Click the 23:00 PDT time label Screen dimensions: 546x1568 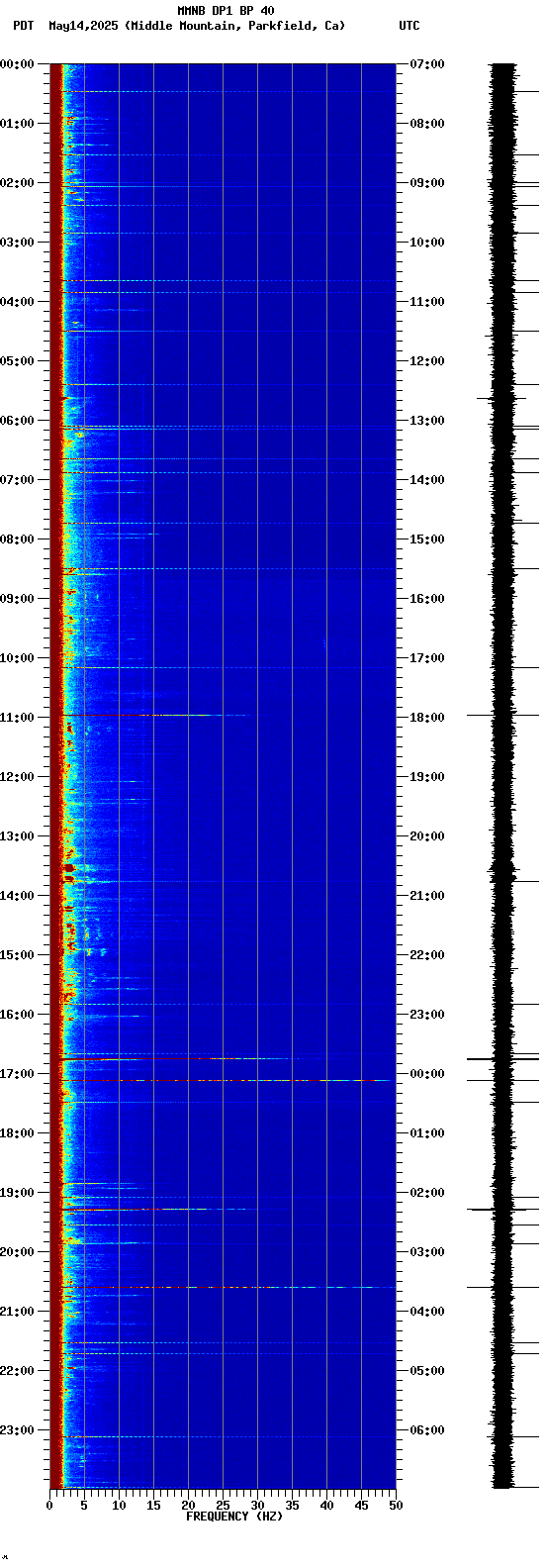pyautogui.click(x=17, y=1430)
